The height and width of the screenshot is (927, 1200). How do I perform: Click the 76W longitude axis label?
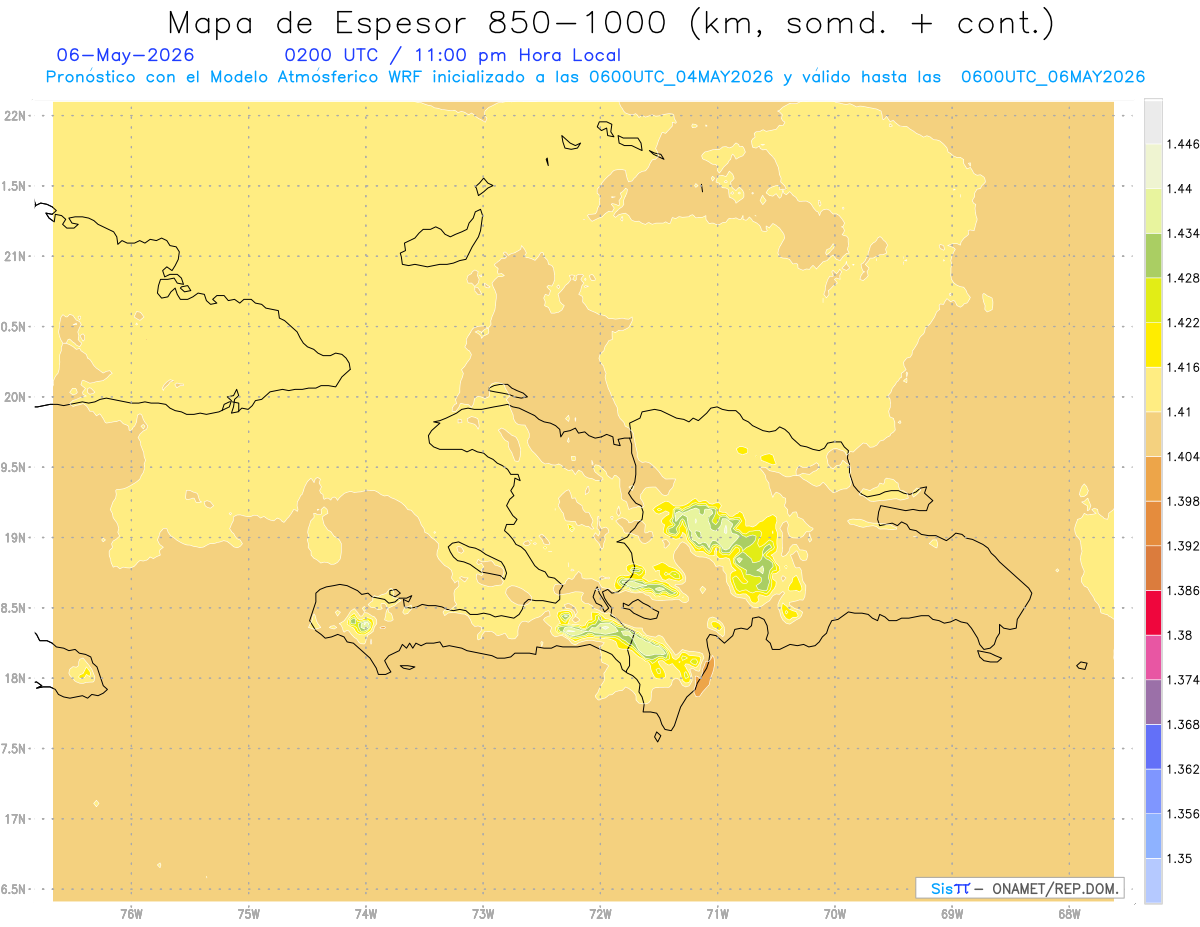(131, 913)
